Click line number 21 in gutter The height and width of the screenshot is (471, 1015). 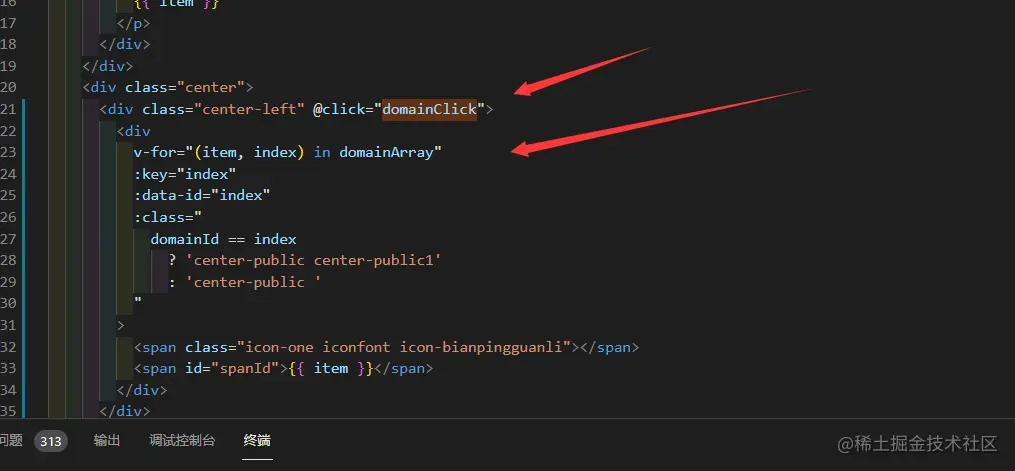point(8,109)
